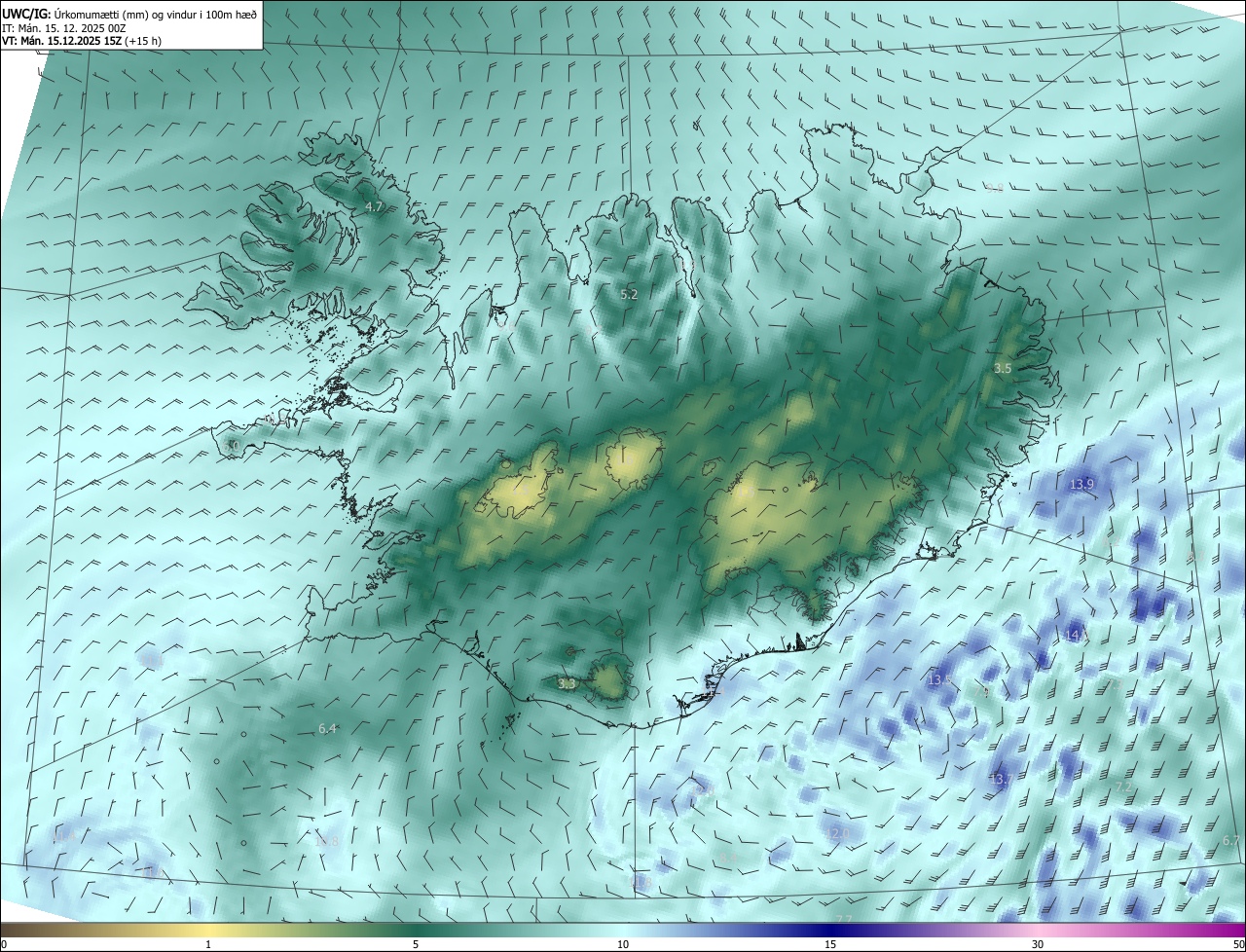Click the VT valid time line 15Z

point(82,41)
